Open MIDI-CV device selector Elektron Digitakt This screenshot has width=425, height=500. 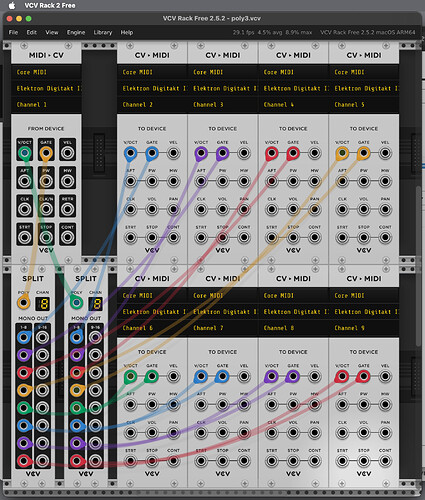pos(46,88)
